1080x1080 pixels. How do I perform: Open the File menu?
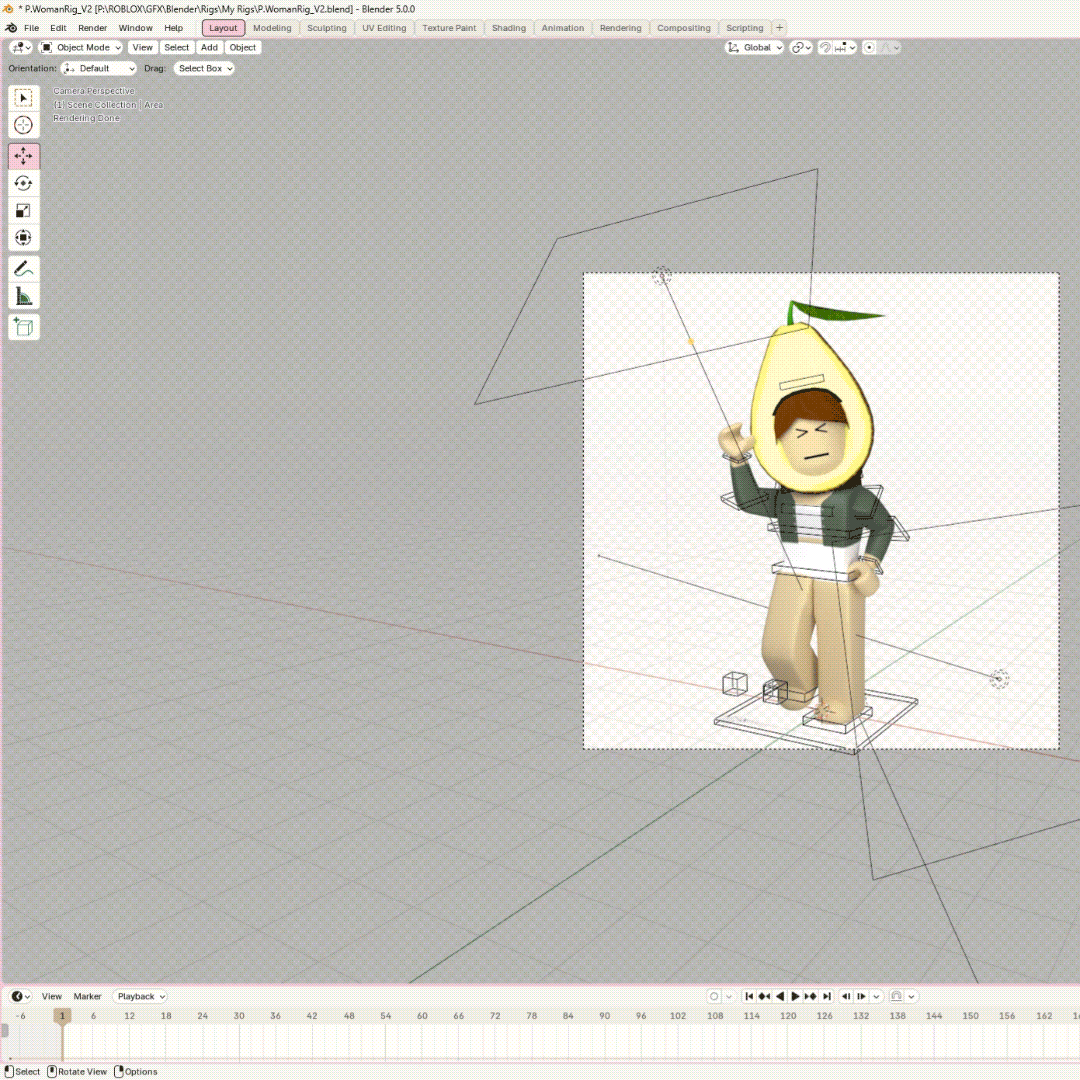[32, 28]
